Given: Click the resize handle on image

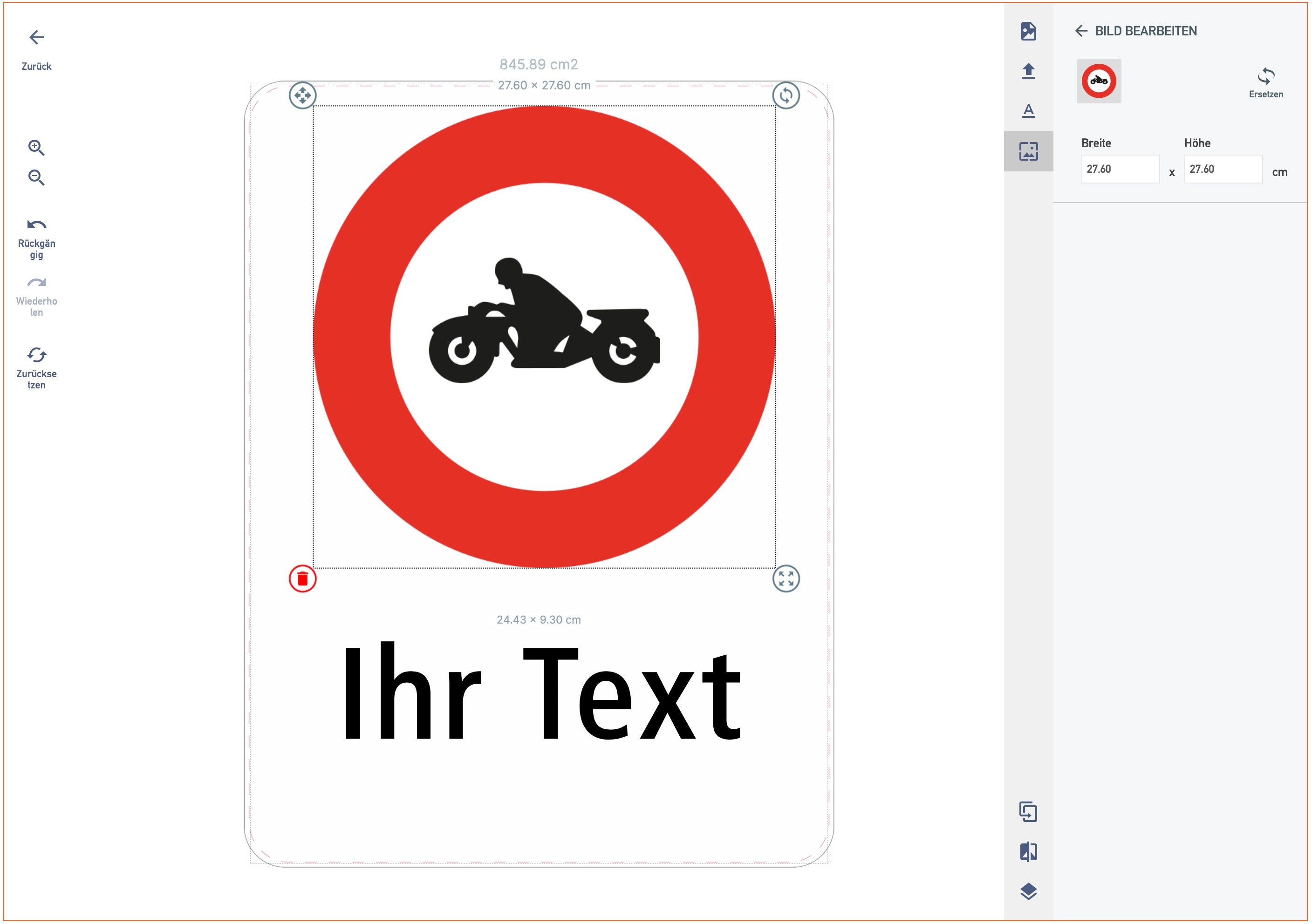Looking at the screenshot, I should 786,579.
